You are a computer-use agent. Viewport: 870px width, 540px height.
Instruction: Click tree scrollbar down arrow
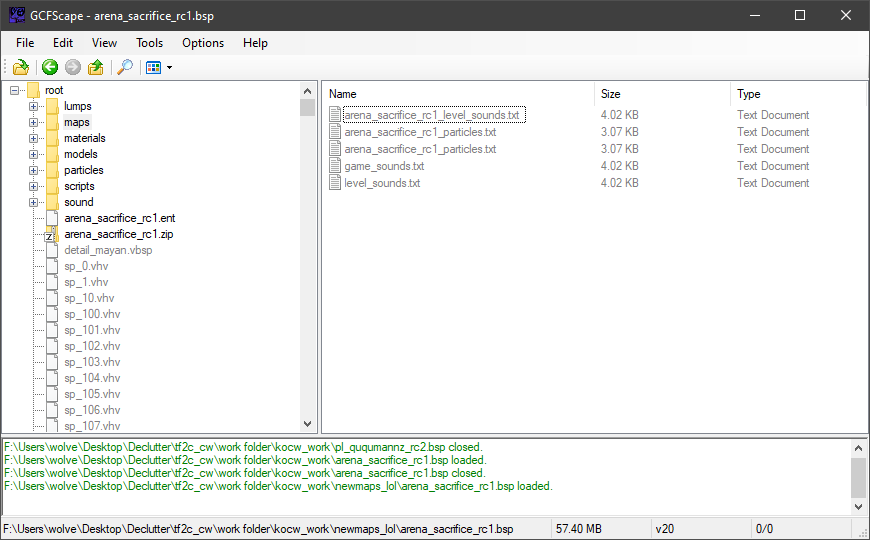(x=308, y=424)
